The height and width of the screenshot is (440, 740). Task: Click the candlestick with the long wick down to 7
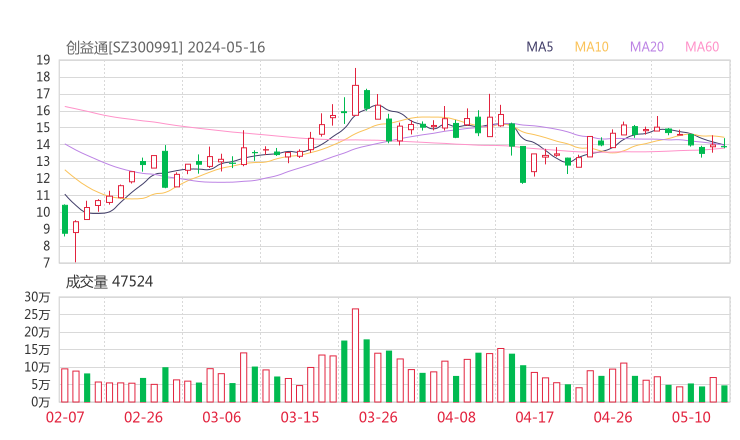pos(76,241)
